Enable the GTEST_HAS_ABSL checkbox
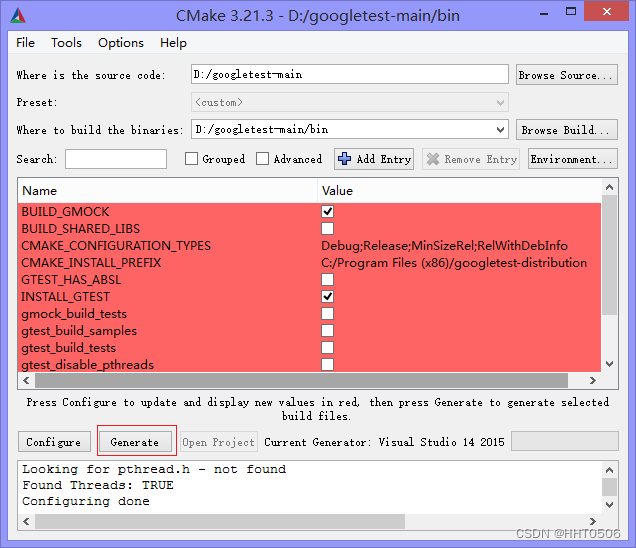 coord(327,279)
